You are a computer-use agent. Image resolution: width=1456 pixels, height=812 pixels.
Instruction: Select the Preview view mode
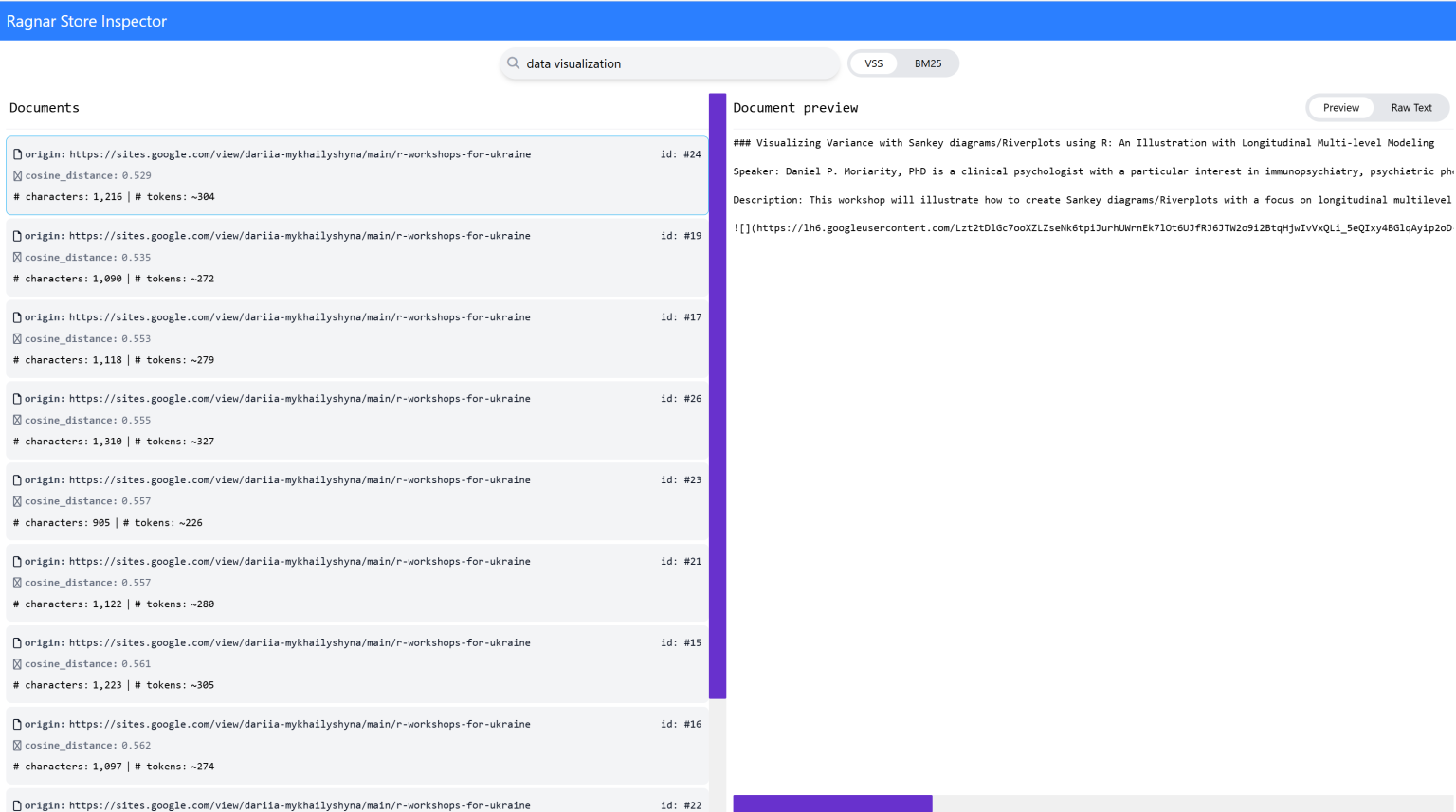click(1340, 108)
